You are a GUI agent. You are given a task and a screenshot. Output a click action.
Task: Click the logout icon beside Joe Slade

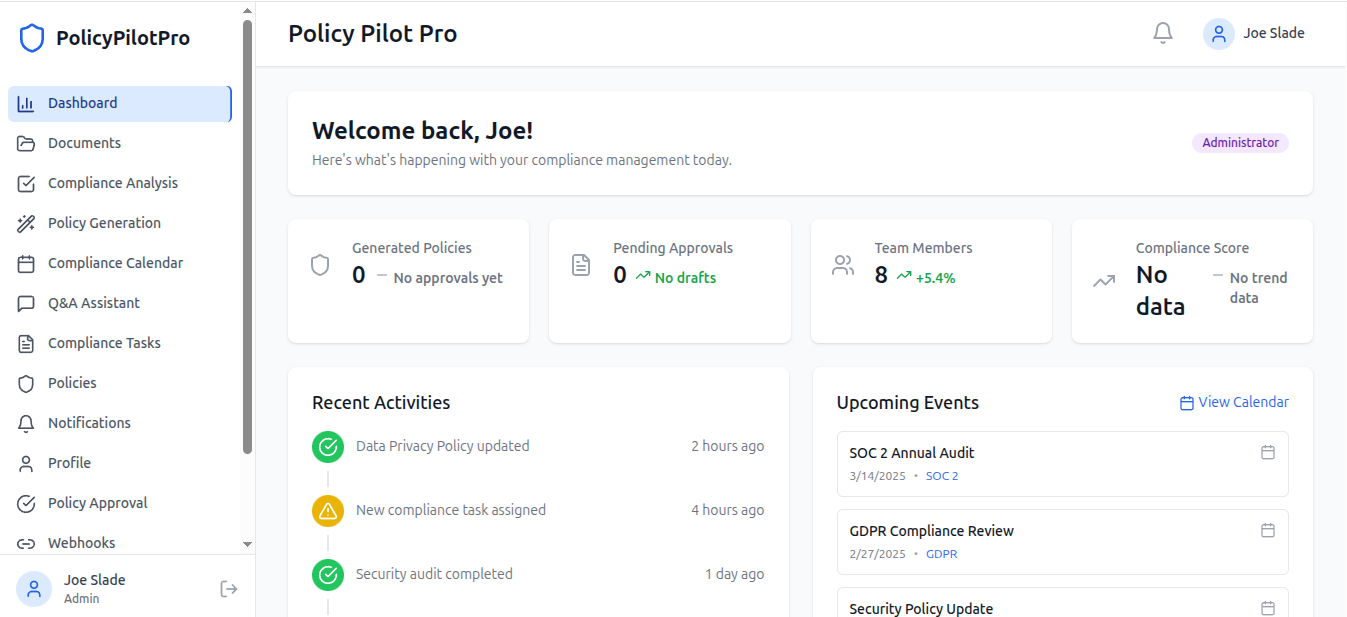point(228,589)
